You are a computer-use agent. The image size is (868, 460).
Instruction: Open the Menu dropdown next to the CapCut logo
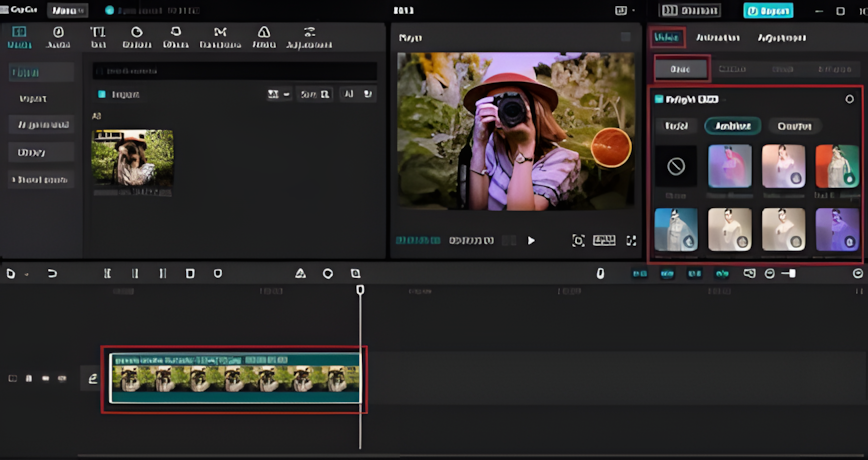point(68,10)
